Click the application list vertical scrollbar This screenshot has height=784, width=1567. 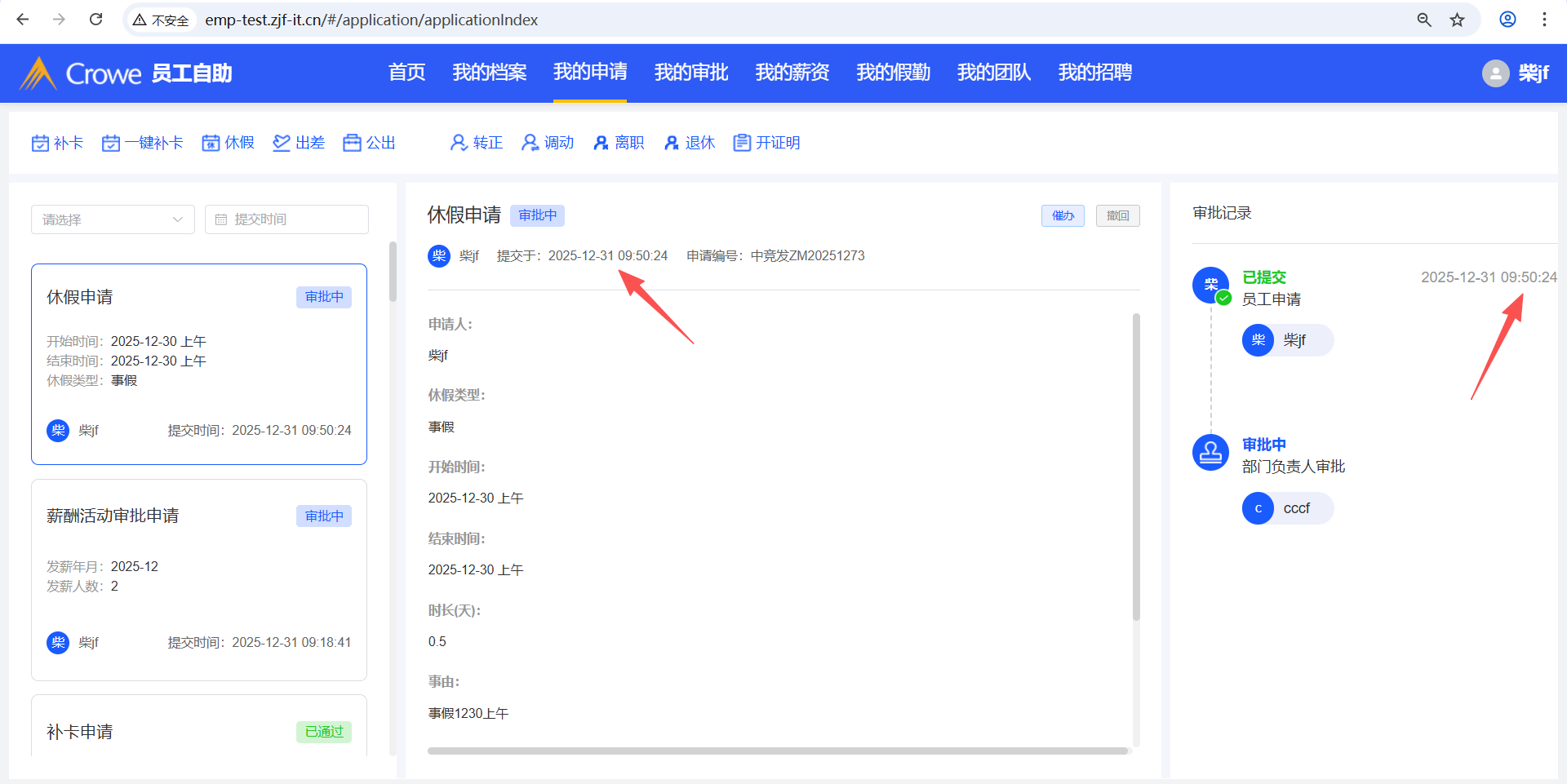[393, 272]
